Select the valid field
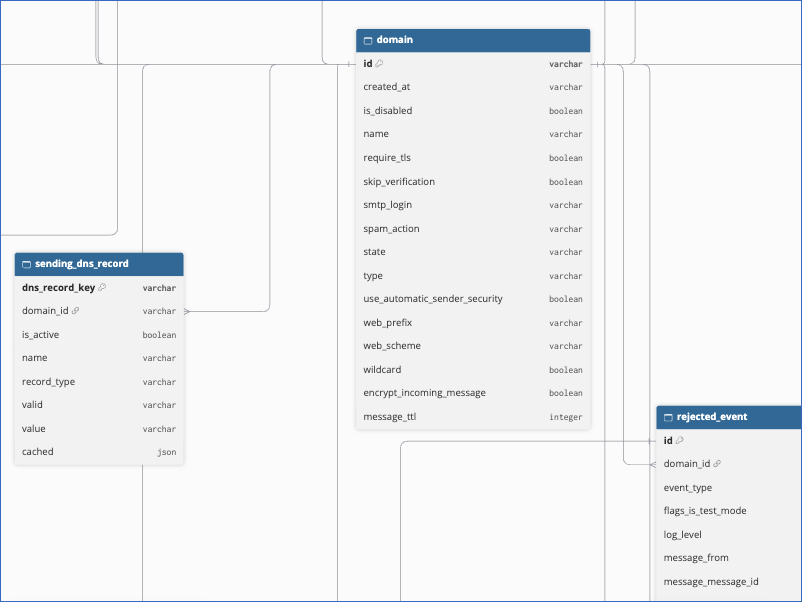This screenshot has width=802, height=602. 99,405
